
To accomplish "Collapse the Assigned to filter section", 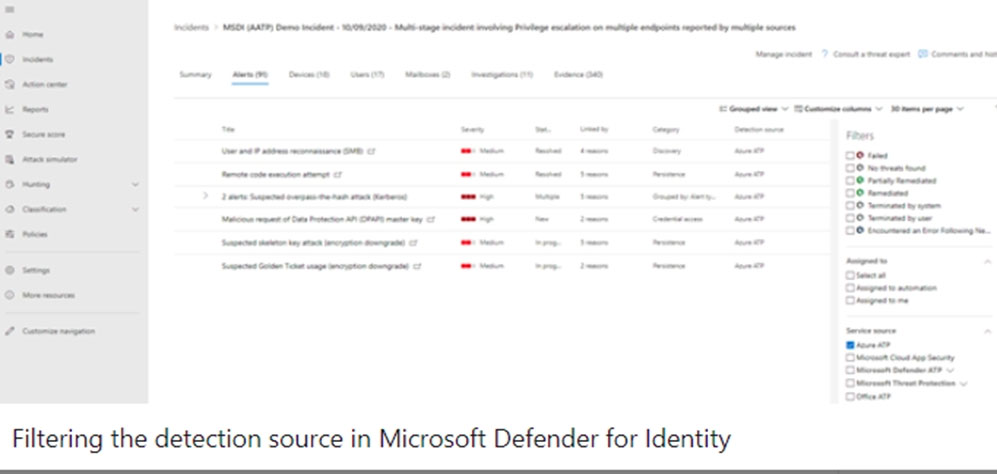I will 987,261.
